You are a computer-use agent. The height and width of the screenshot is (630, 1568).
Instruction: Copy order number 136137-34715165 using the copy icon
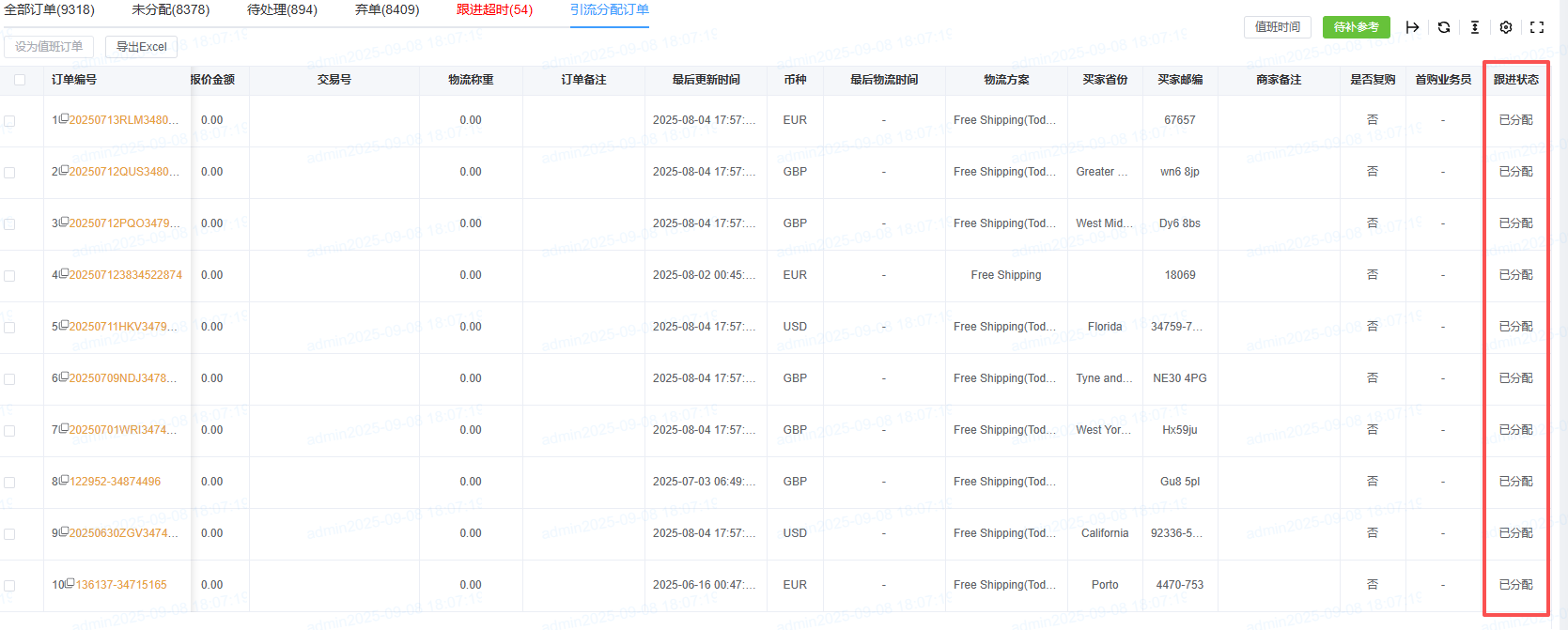coord(70,583)
